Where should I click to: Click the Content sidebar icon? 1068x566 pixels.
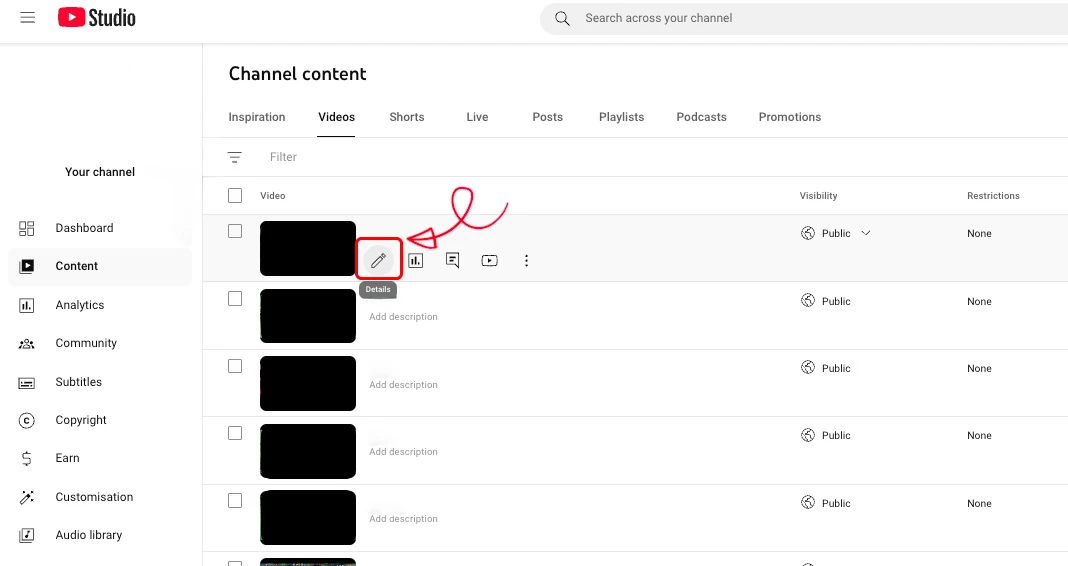pos(27,266)
